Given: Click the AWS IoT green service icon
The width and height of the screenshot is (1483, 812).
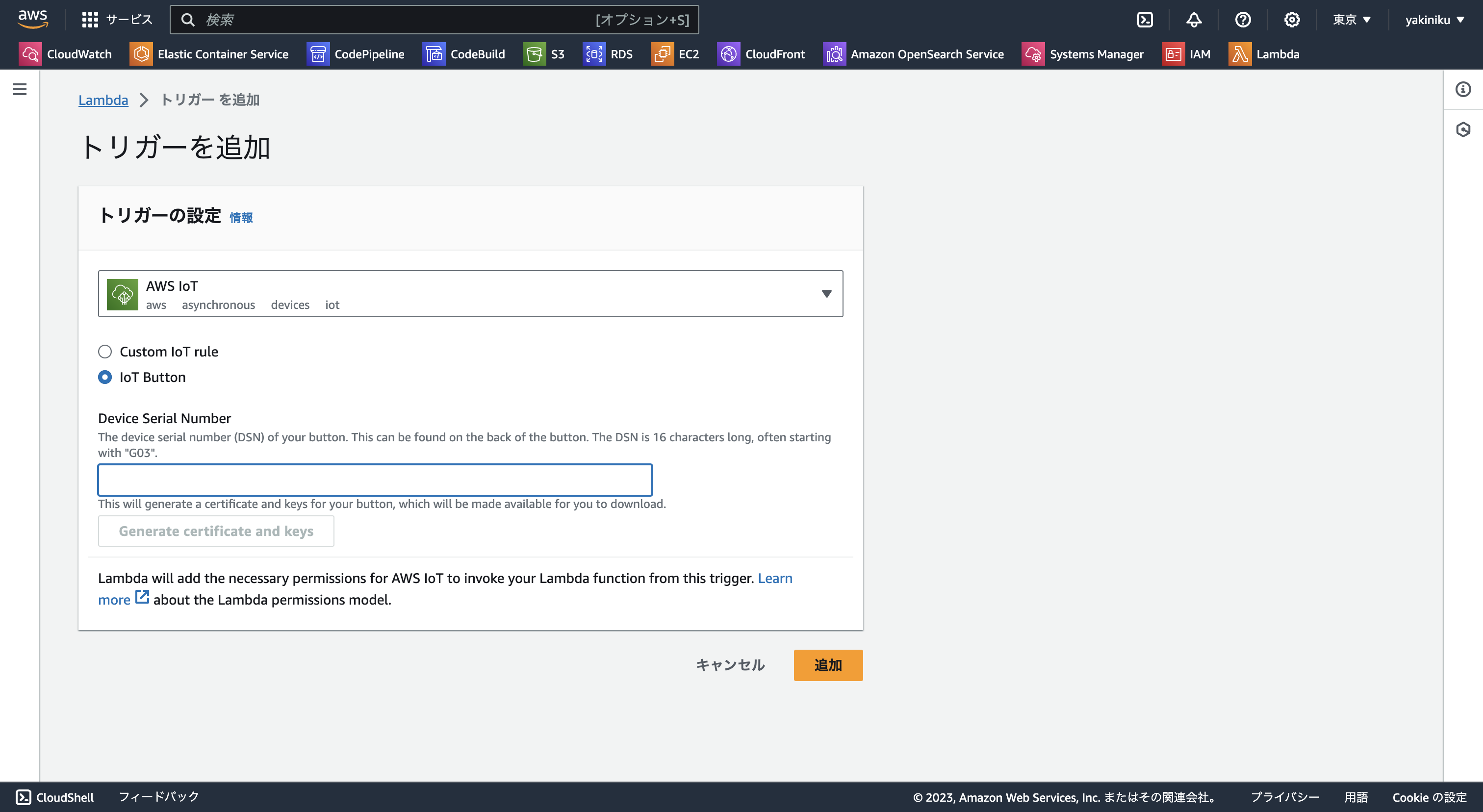Looking at the screenshot, I should 123,294.
